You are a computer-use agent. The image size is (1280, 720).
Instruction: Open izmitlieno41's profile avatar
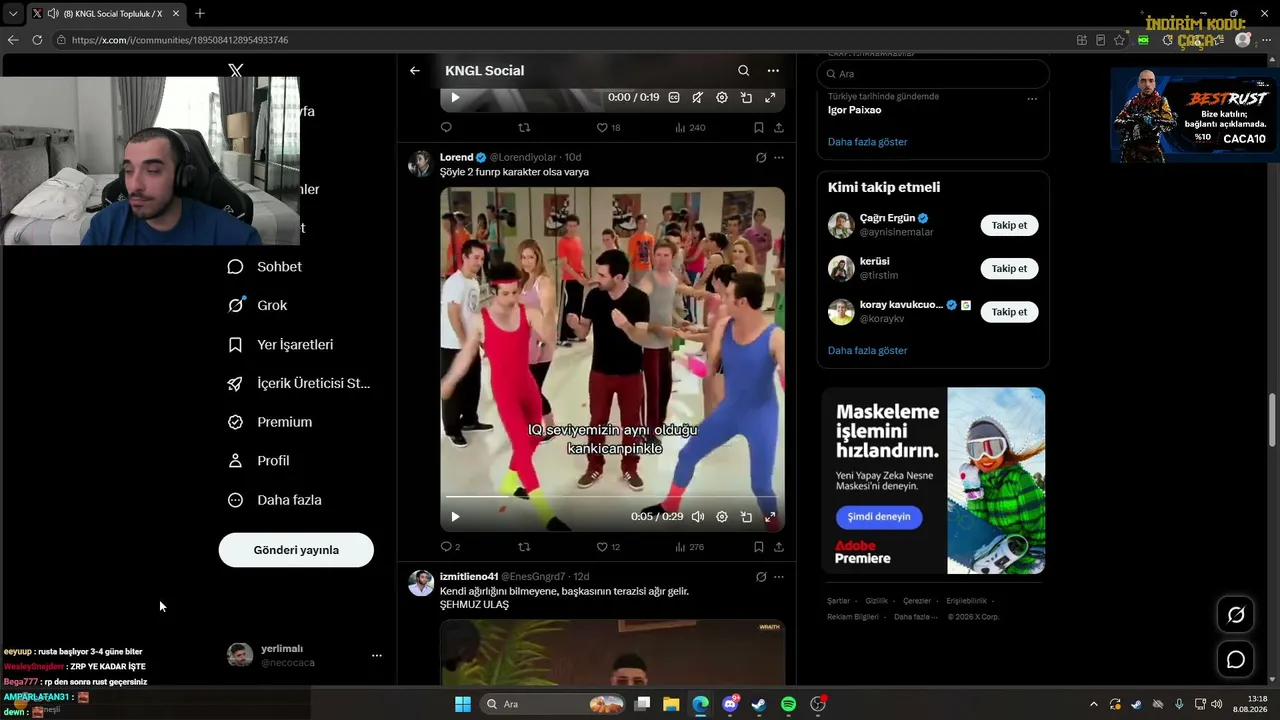click(x=421, y=583)
